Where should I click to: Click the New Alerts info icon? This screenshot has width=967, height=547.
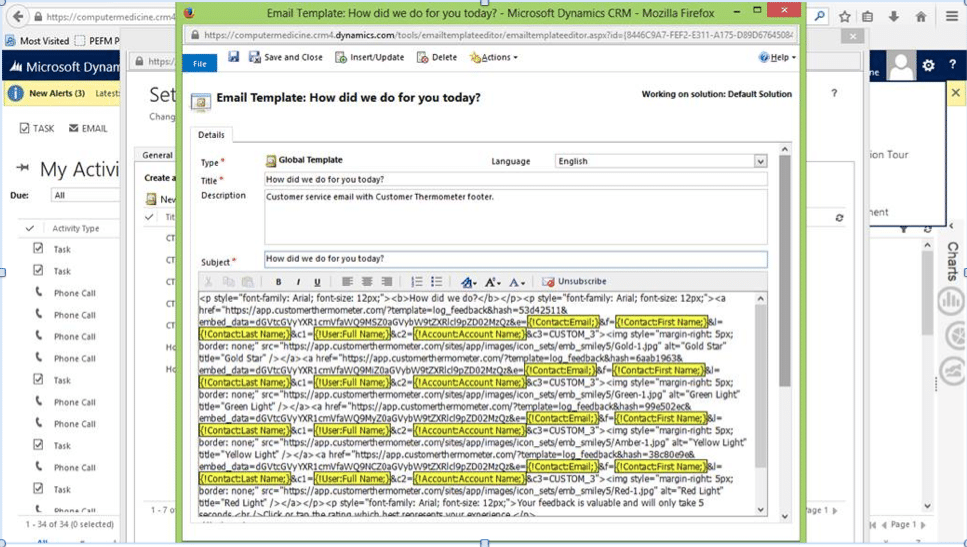15,93
